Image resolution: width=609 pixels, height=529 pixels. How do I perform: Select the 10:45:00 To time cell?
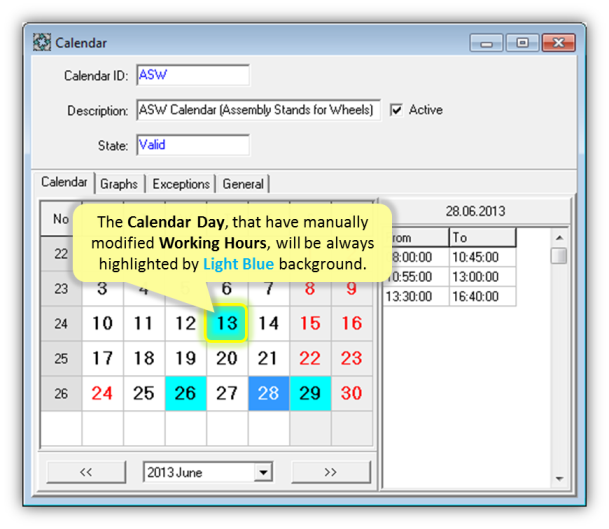pos(482,257)
